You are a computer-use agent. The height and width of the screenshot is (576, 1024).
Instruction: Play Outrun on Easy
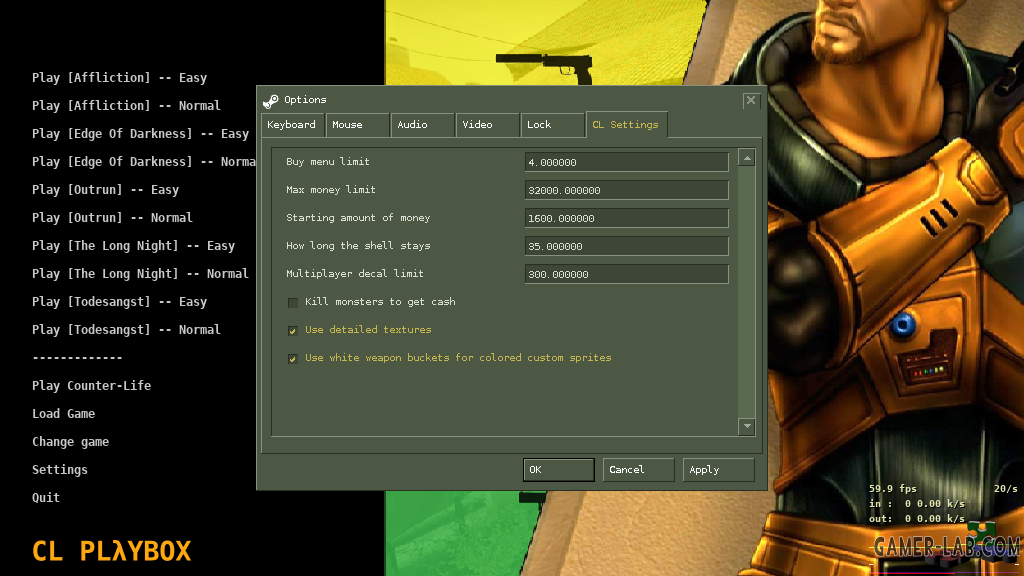tap(105, 190)
